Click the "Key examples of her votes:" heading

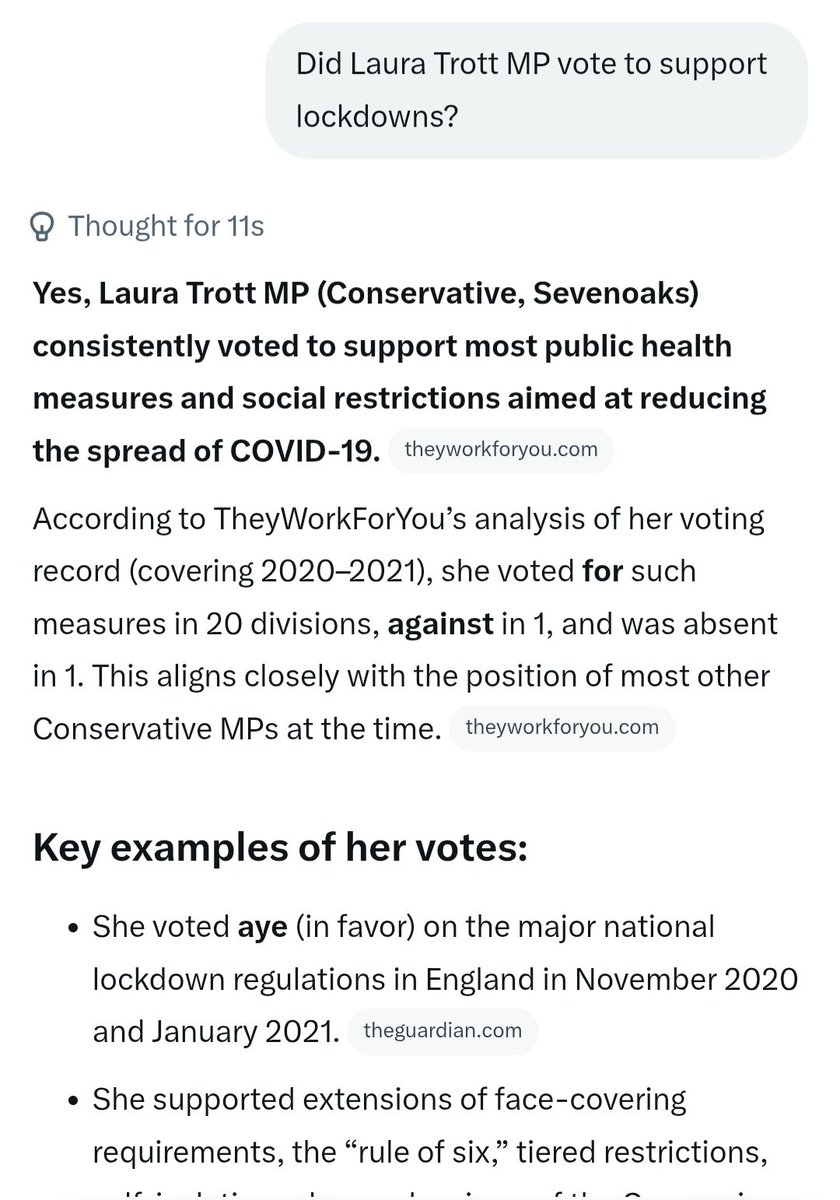[280, 848]
